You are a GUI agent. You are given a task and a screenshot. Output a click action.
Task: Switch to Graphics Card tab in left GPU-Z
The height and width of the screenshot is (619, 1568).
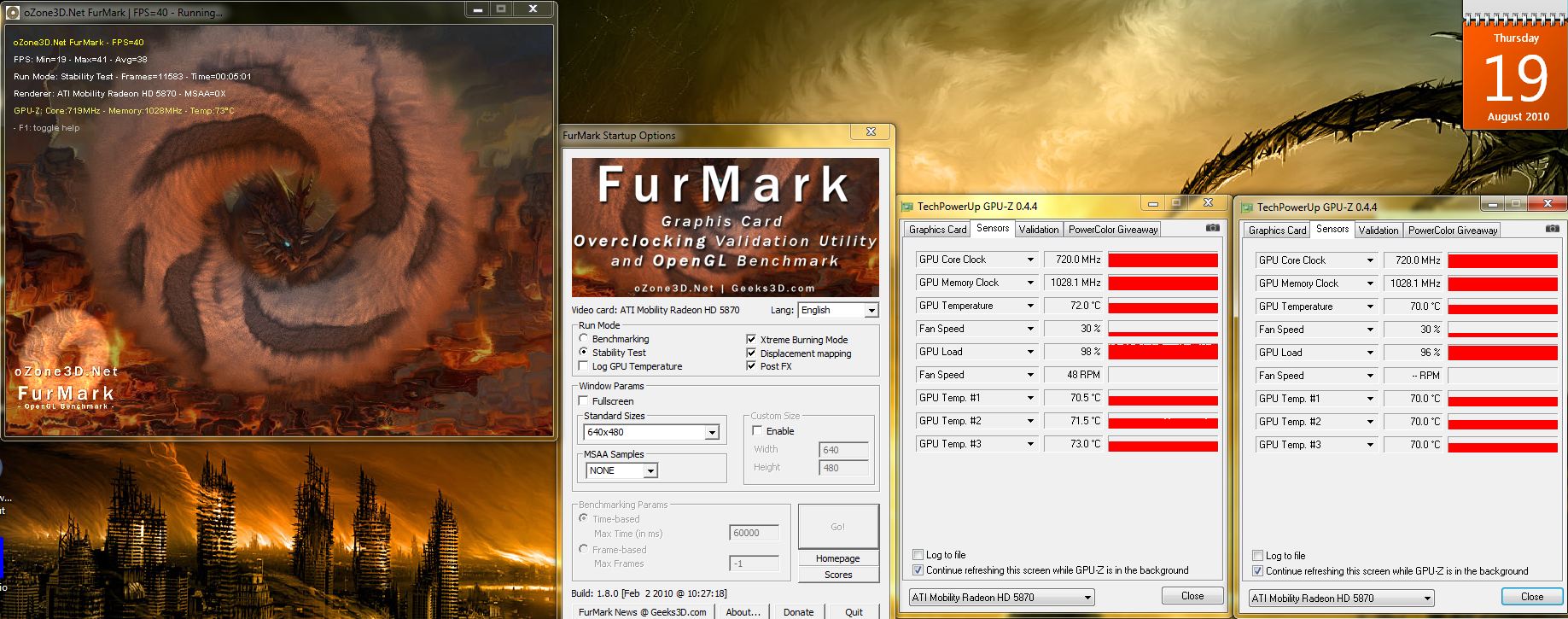point(937,229)
